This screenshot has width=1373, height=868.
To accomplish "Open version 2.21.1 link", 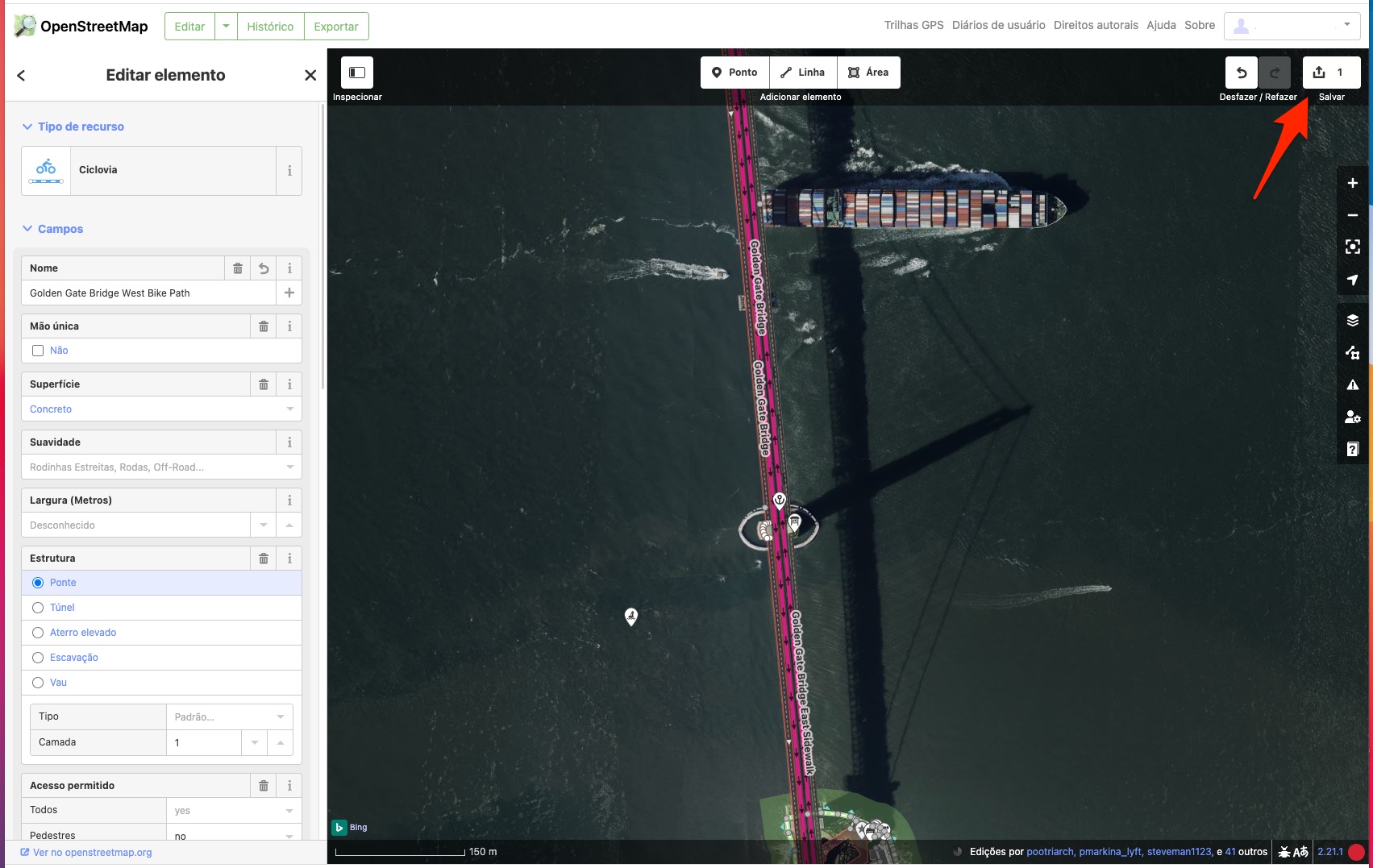I will [1330, 852].
